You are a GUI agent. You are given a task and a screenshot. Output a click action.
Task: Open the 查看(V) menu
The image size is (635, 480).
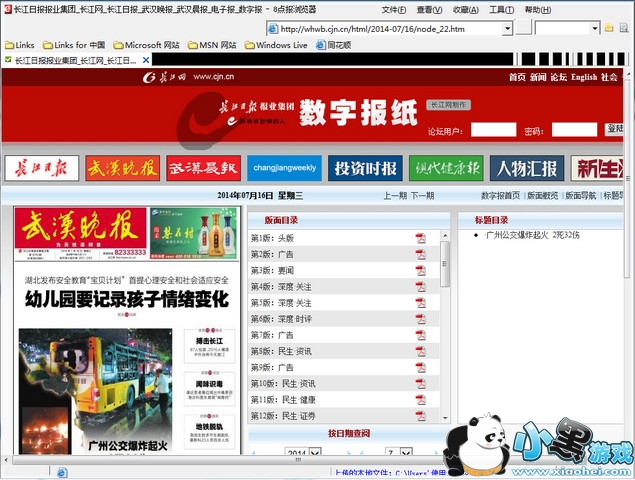click(x=429, y=10)
